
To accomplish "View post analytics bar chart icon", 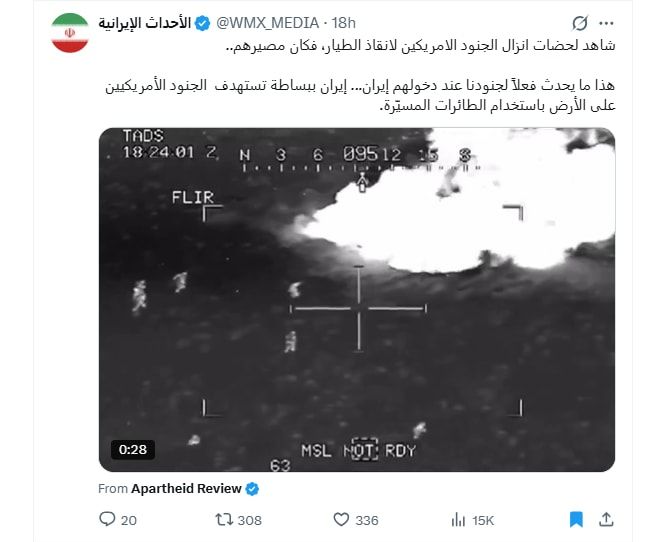I will click(458, 520).
